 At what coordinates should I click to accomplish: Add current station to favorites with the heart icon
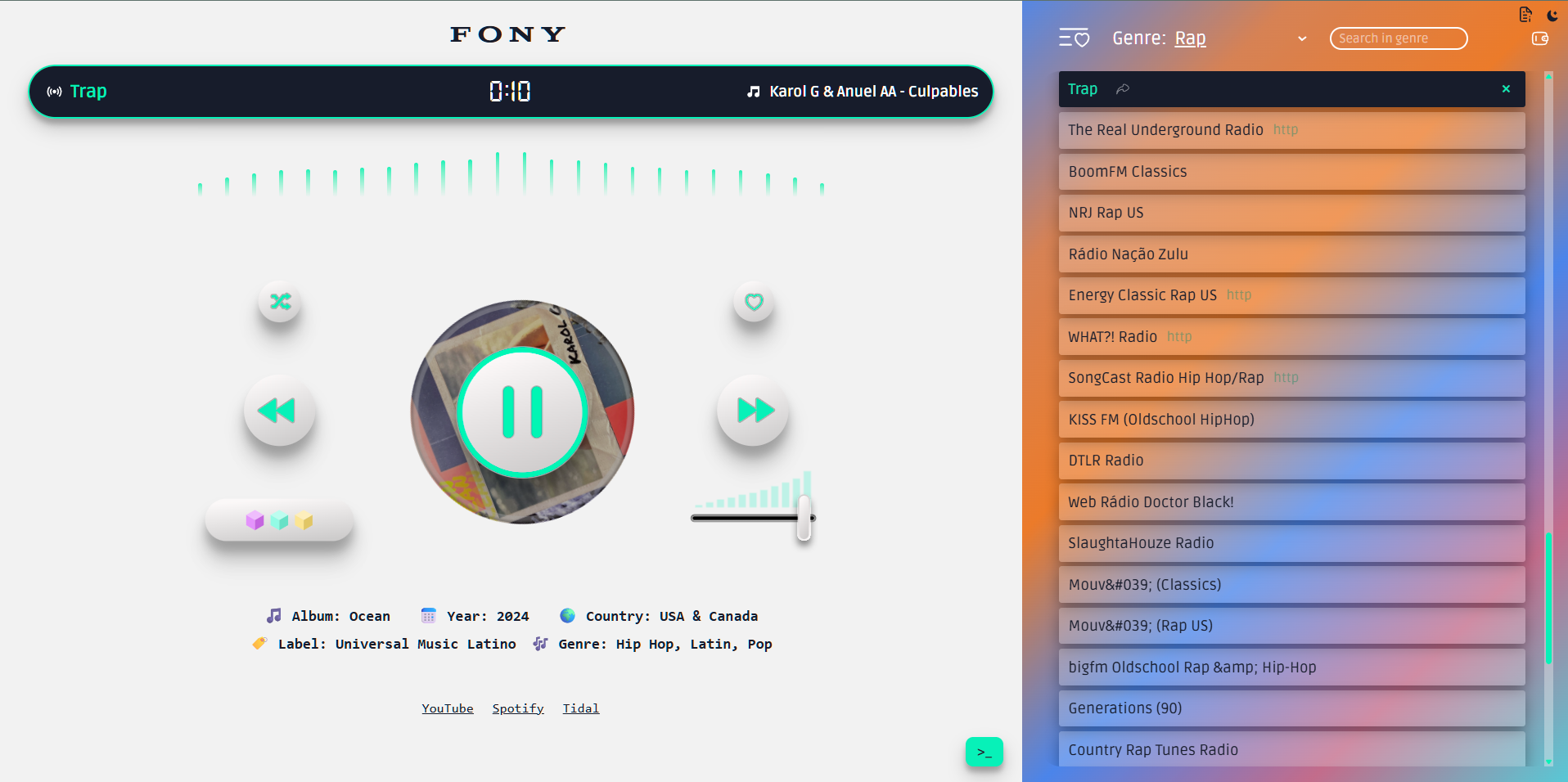click(x=754, y=301)
